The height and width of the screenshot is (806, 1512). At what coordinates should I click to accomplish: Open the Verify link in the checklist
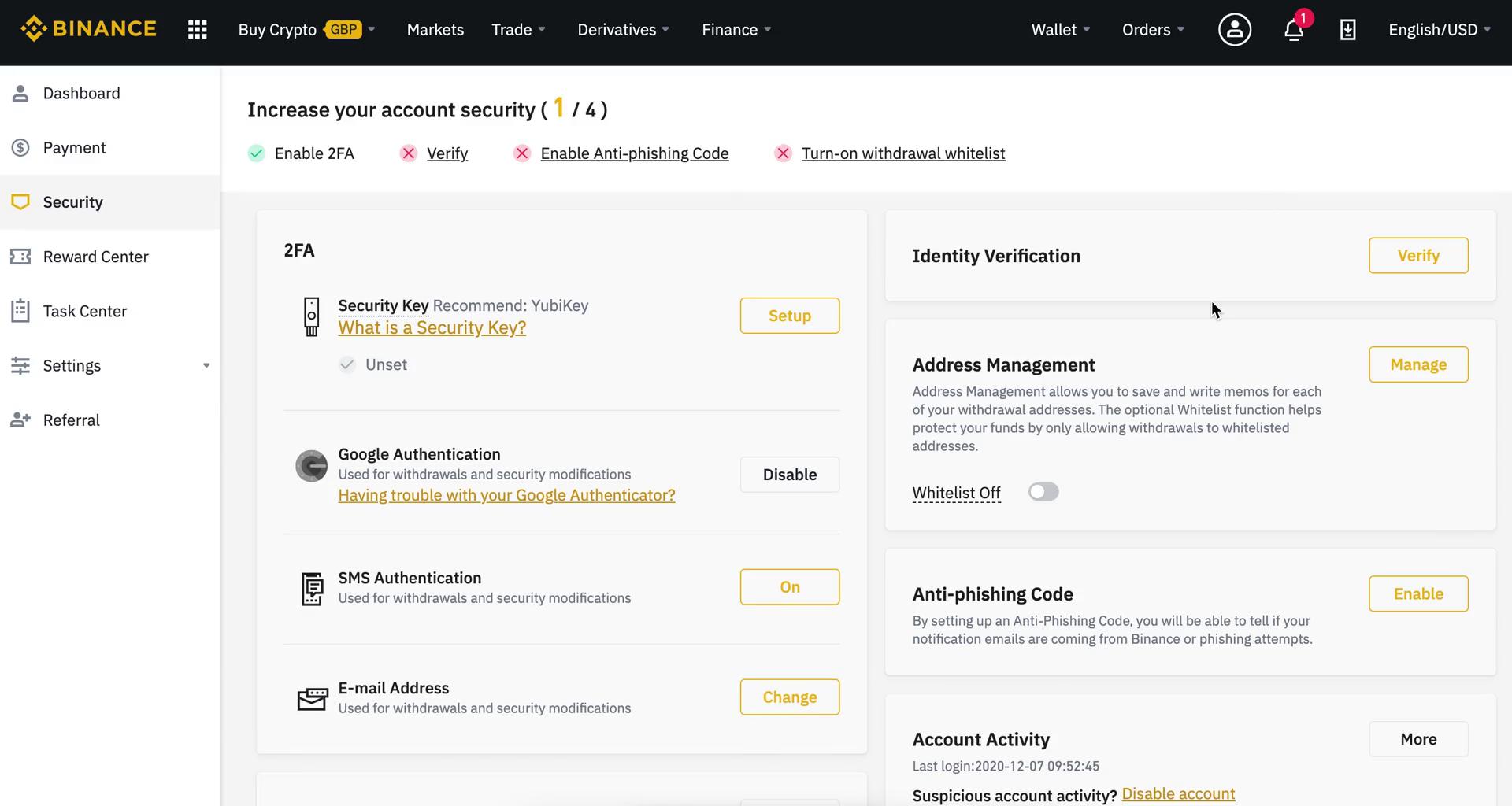[447, 153]
